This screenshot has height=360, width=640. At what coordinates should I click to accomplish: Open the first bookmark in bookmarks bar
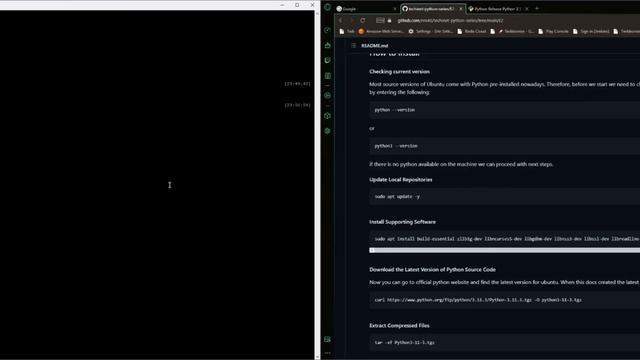tap(347, 31)
